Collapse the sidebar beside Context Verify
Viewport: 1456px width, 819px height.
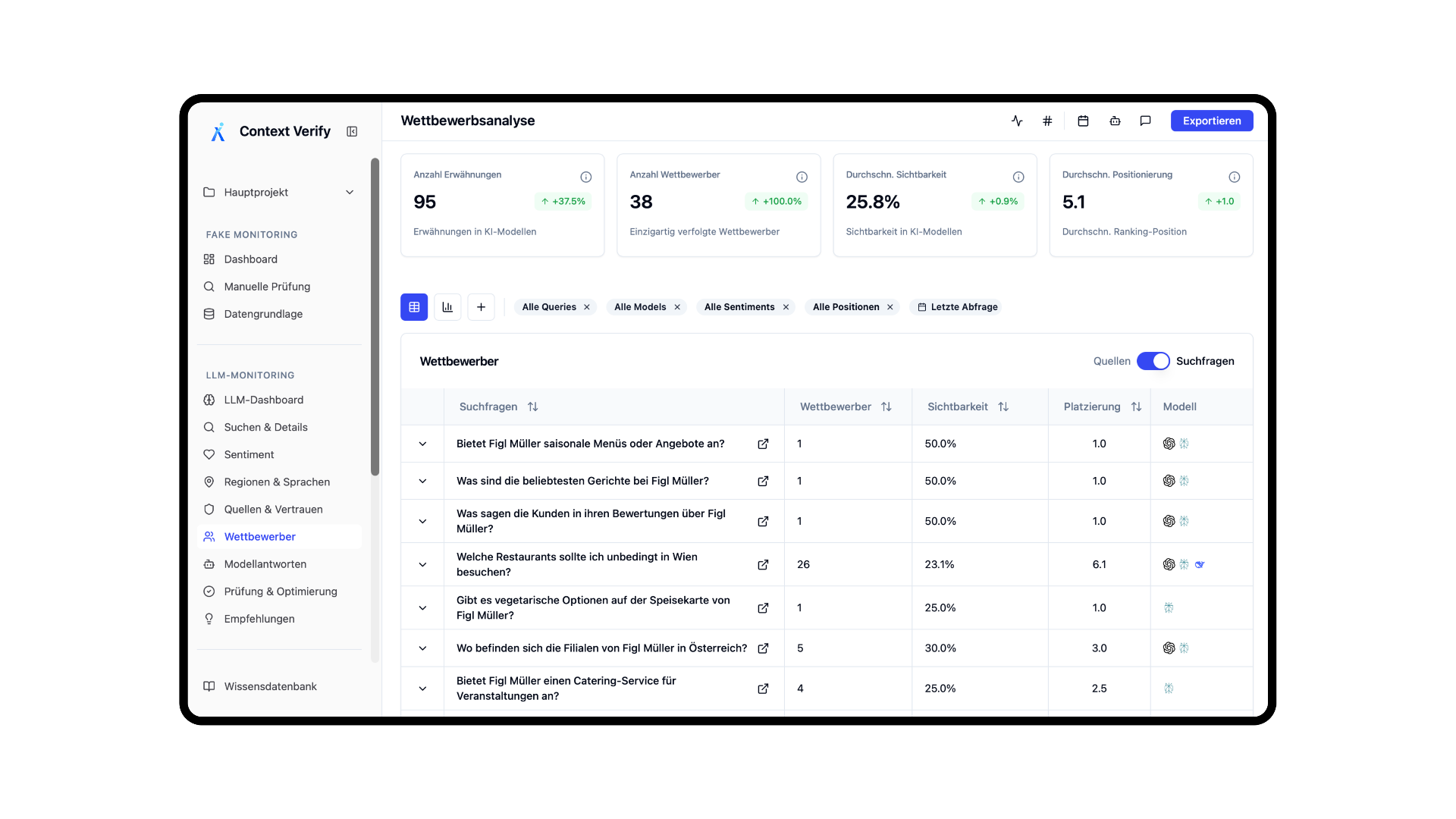point(352,131)
